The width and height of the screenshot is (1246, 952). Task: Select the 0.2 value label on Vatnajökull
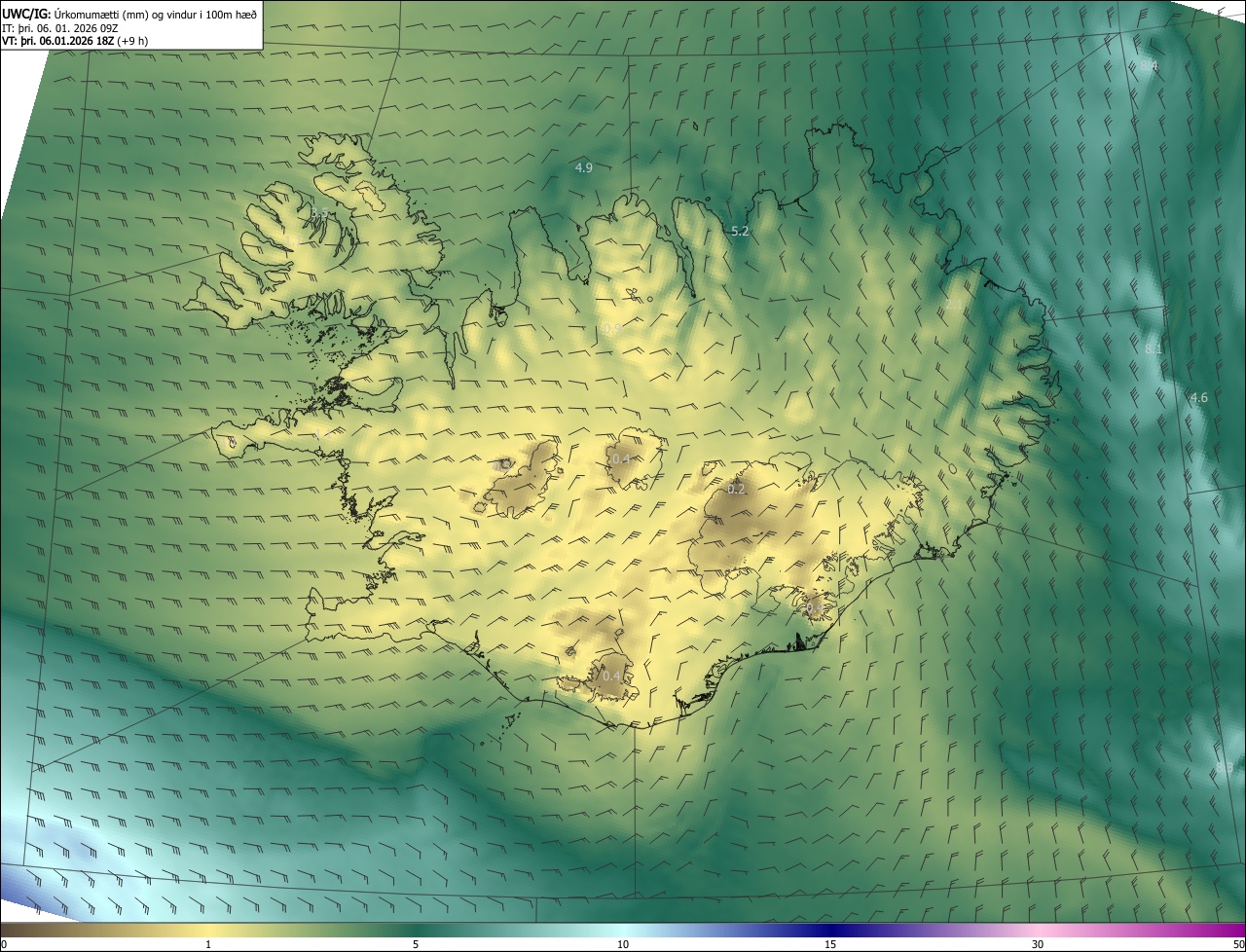pos(736,489)
